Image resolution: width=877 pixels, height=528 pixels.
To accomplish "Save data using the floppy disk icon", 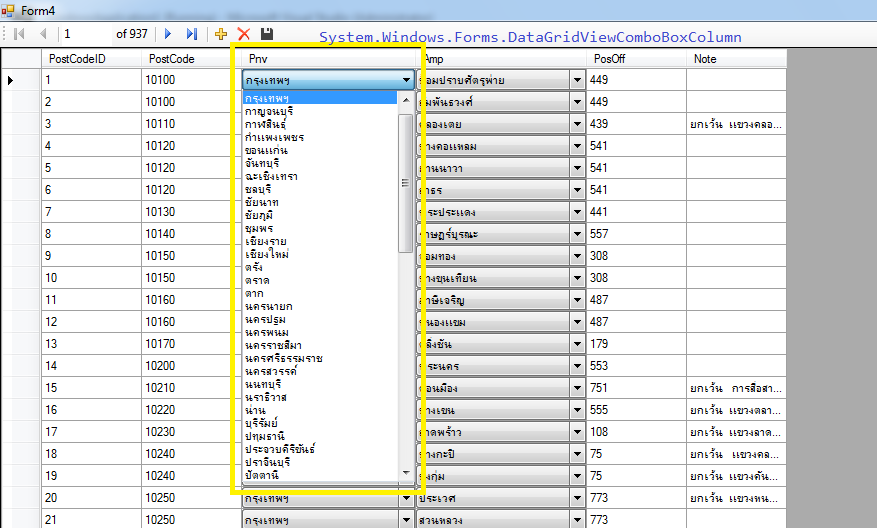I will [267, 34].
